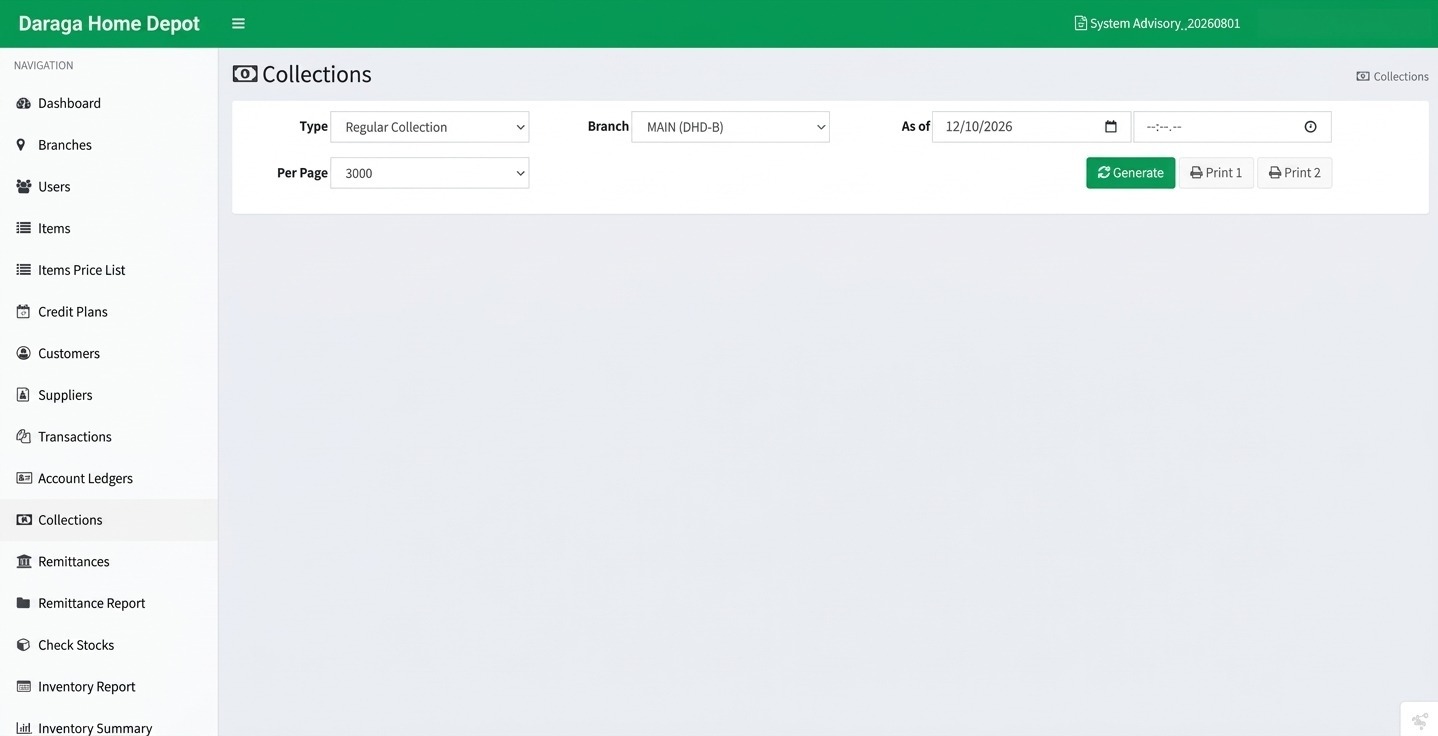Click the Dashboard gauge icon
This screenshot has height=736, width=1438.
24,103
